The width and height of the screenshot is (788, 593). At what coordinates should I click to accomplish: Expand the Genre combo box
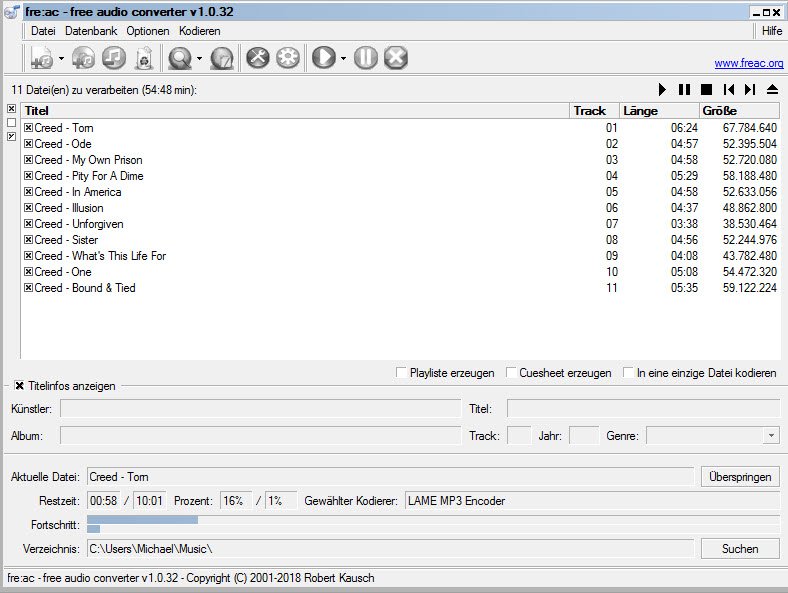tap(771, 436)
